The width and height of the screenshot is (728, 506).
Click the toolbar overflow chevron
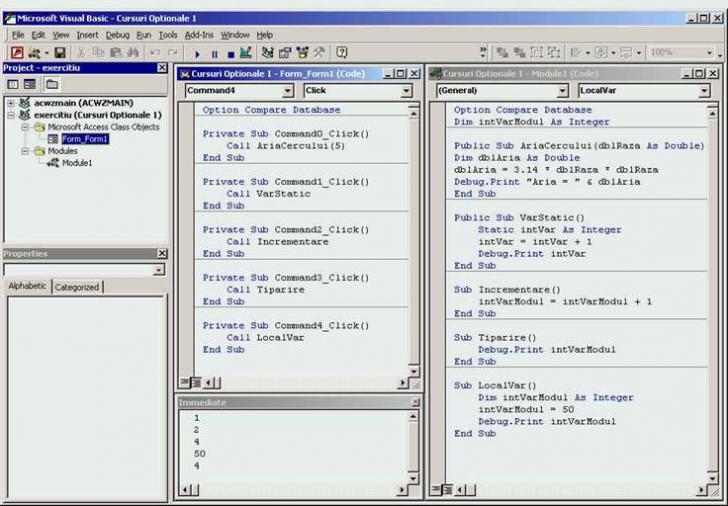coord(483,50)
